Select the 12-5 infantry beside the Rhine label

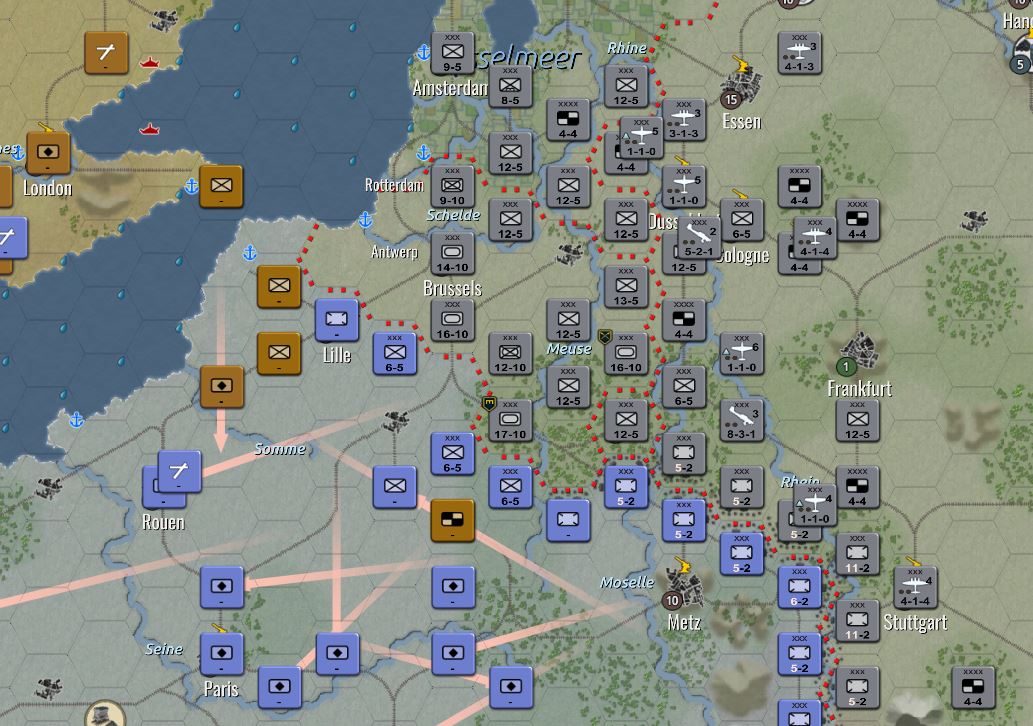(x=626, y=86)
